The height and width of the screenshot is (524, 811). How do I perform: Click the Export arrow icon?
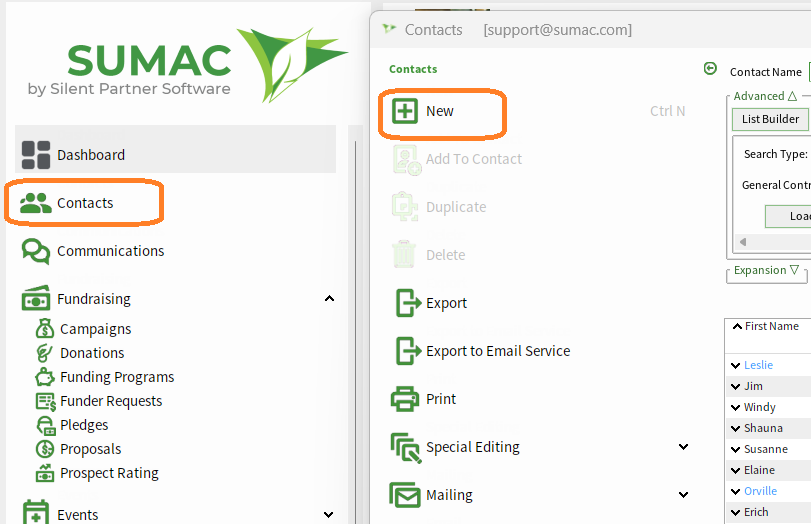point(408,303)
